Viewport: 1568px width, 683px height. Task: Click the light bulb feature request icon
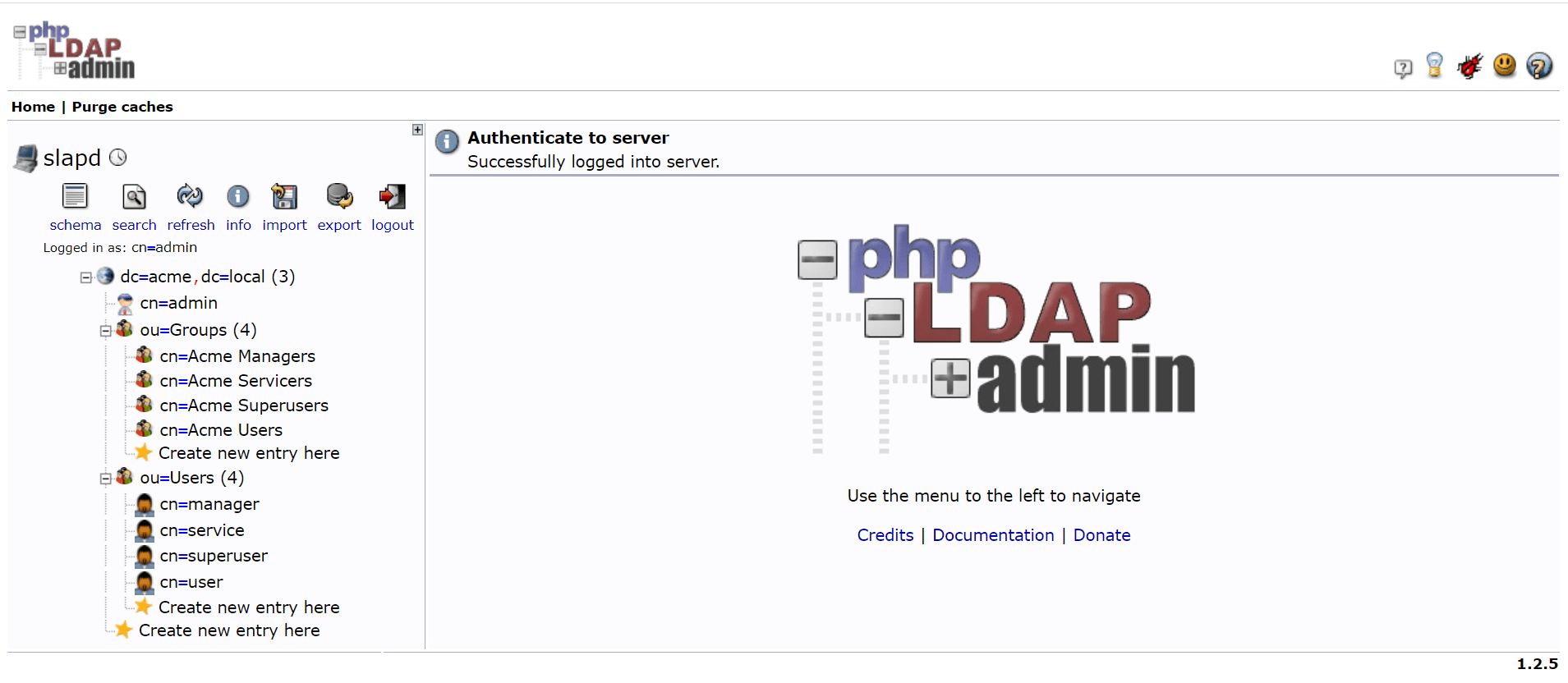(x=1435, y=65)
